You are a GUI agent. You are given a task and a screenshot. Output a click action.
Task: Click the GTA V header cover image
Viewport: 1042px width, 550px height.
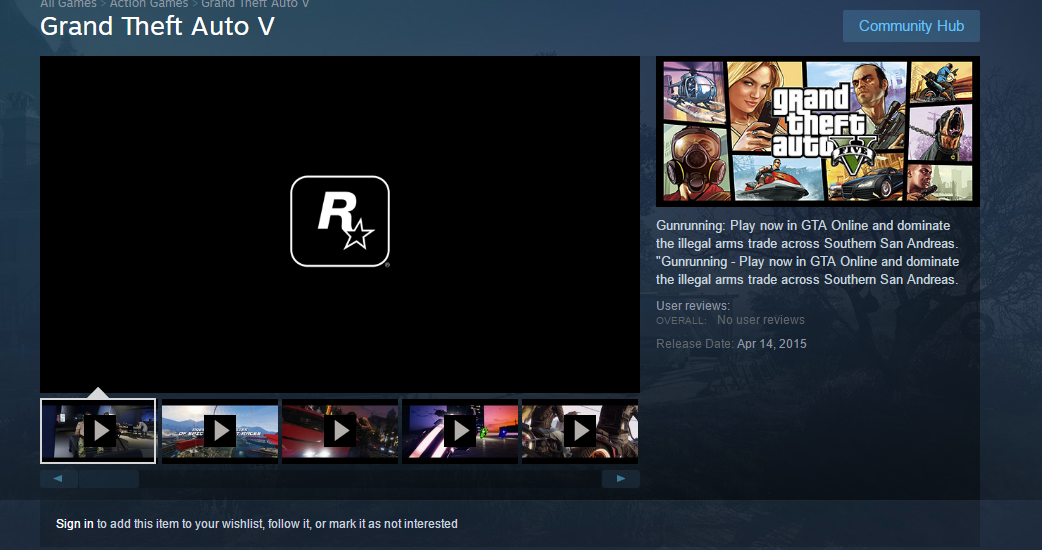click(817, 132)
